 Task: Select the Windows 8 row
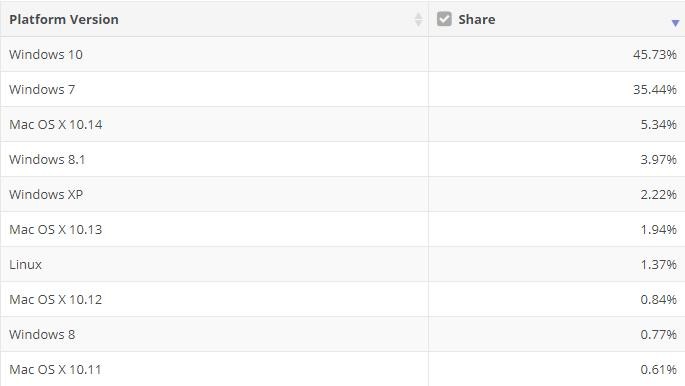(x=342, y=334)
